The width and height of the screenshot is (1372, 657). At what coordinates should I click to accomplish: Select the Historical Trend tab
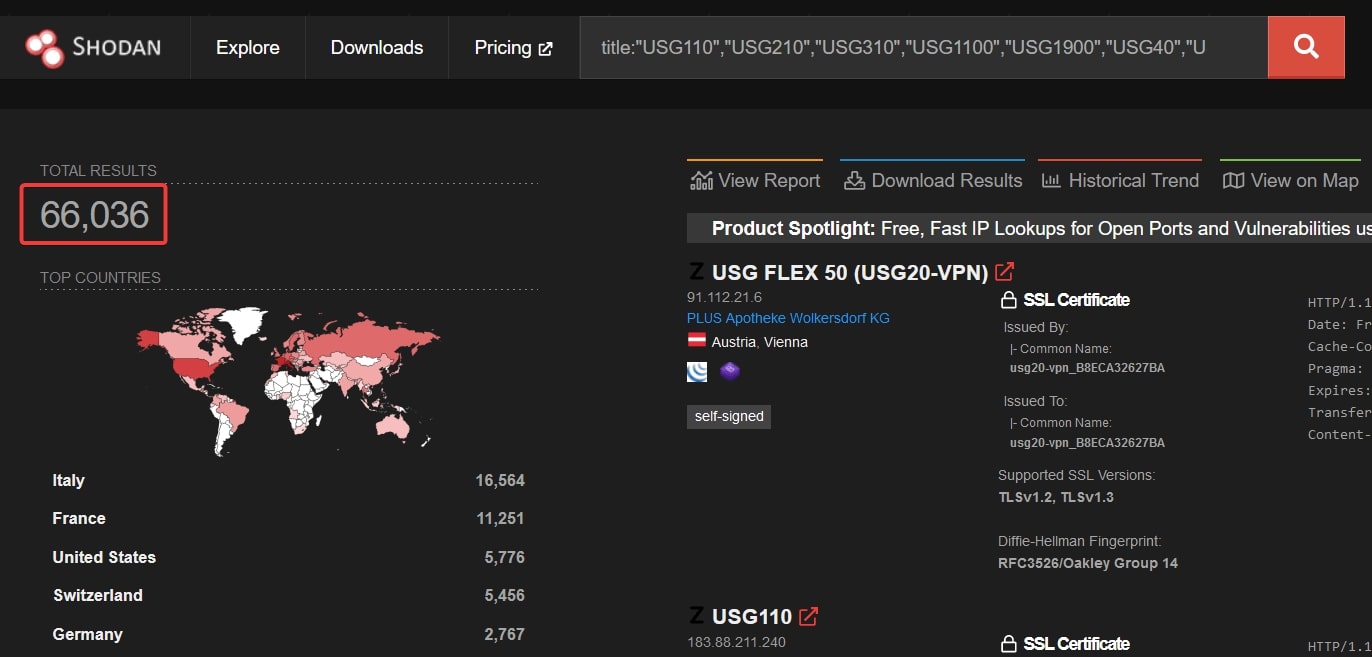[x=1120, y=181]
